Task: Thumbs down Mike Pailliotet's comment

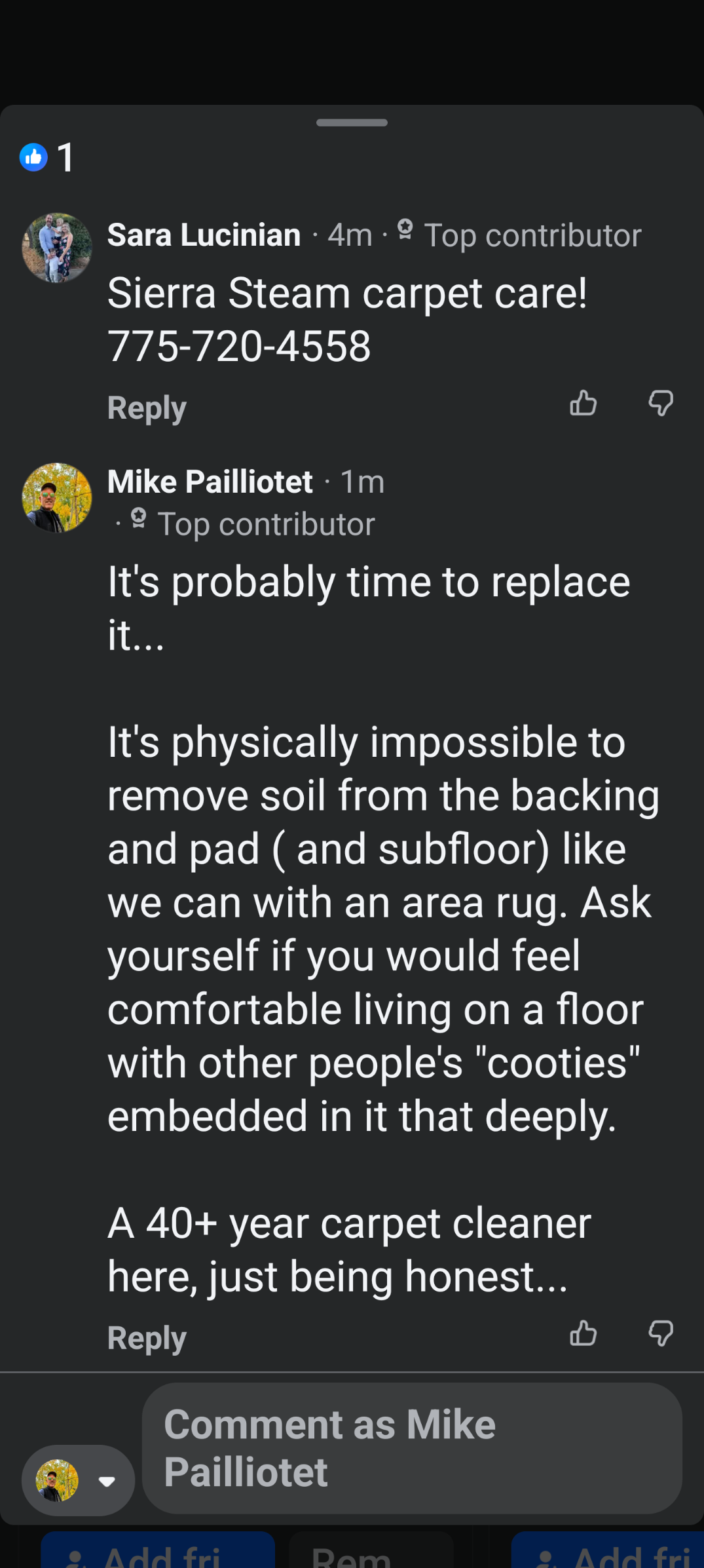Action: [x=661, y=1333]
